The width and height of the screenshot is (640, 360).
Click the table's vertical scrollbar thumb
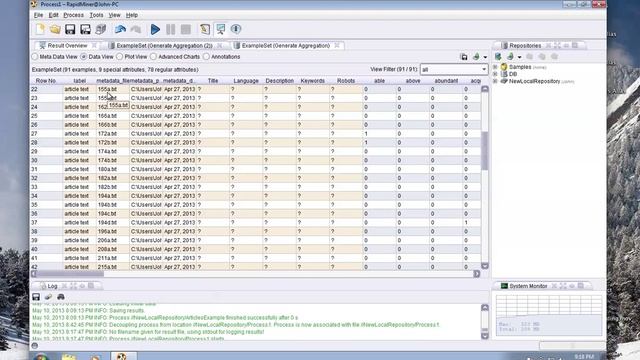(x=485, y=150)
